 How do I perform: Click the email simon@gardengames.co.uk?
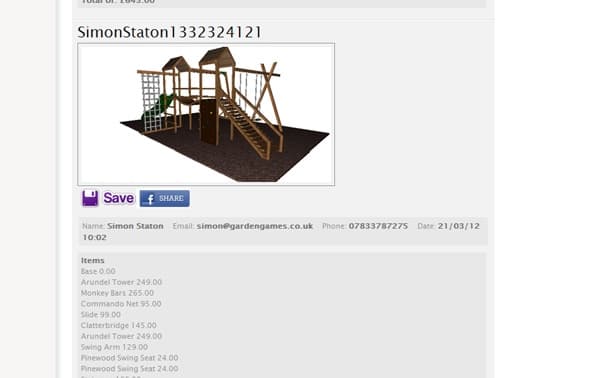tap(255, 226)
